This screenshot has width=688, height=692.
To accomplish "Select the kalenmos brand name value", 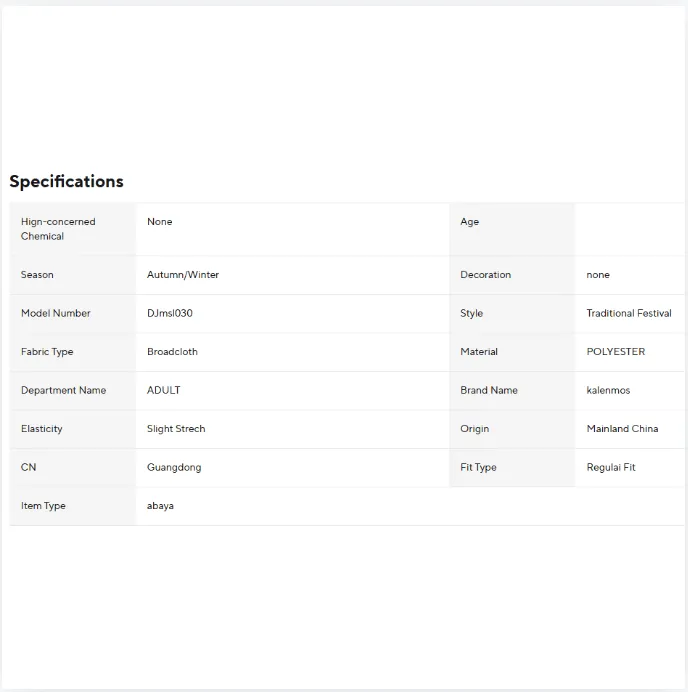I will pos(608,390).
